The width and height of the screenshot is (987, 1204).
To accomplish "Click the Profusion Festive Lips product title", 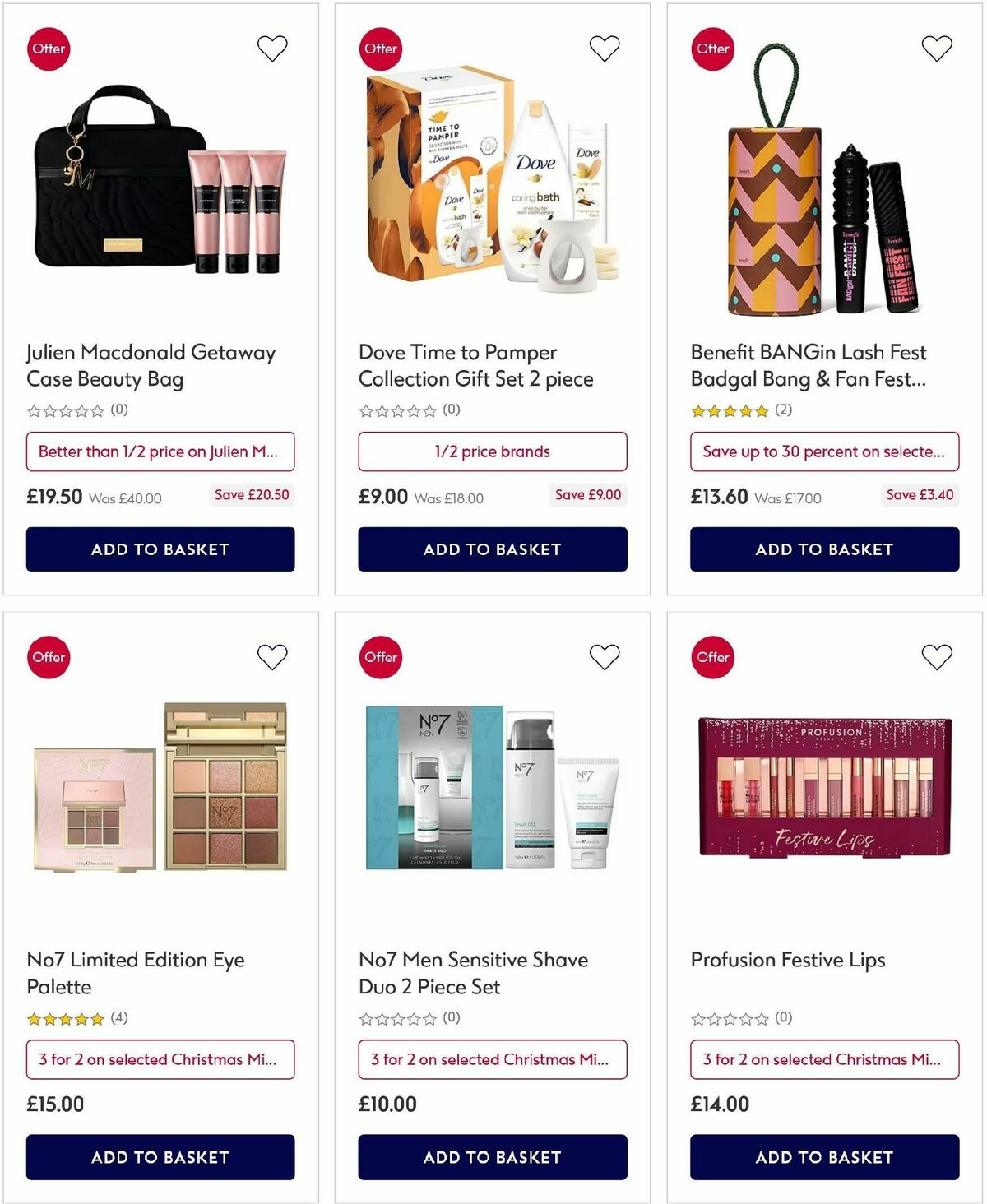I will (787, 960).
